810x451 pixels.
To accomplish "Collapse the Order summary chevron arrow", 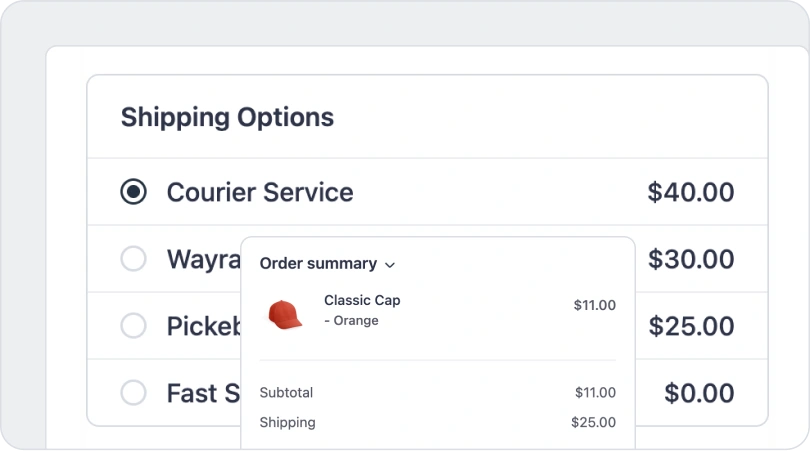I will coord(390,265).
